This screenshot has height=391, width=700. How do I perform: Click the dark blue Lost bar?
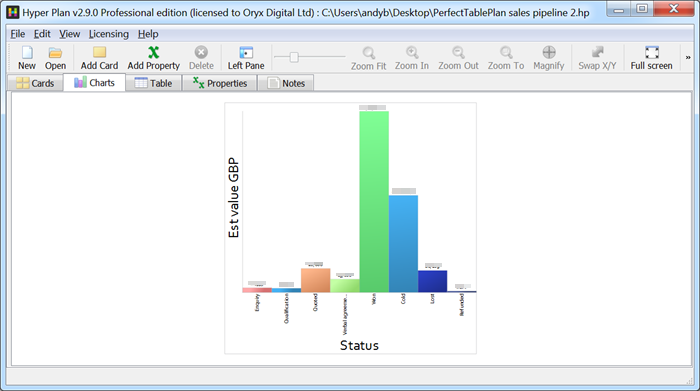coord(432,281)
